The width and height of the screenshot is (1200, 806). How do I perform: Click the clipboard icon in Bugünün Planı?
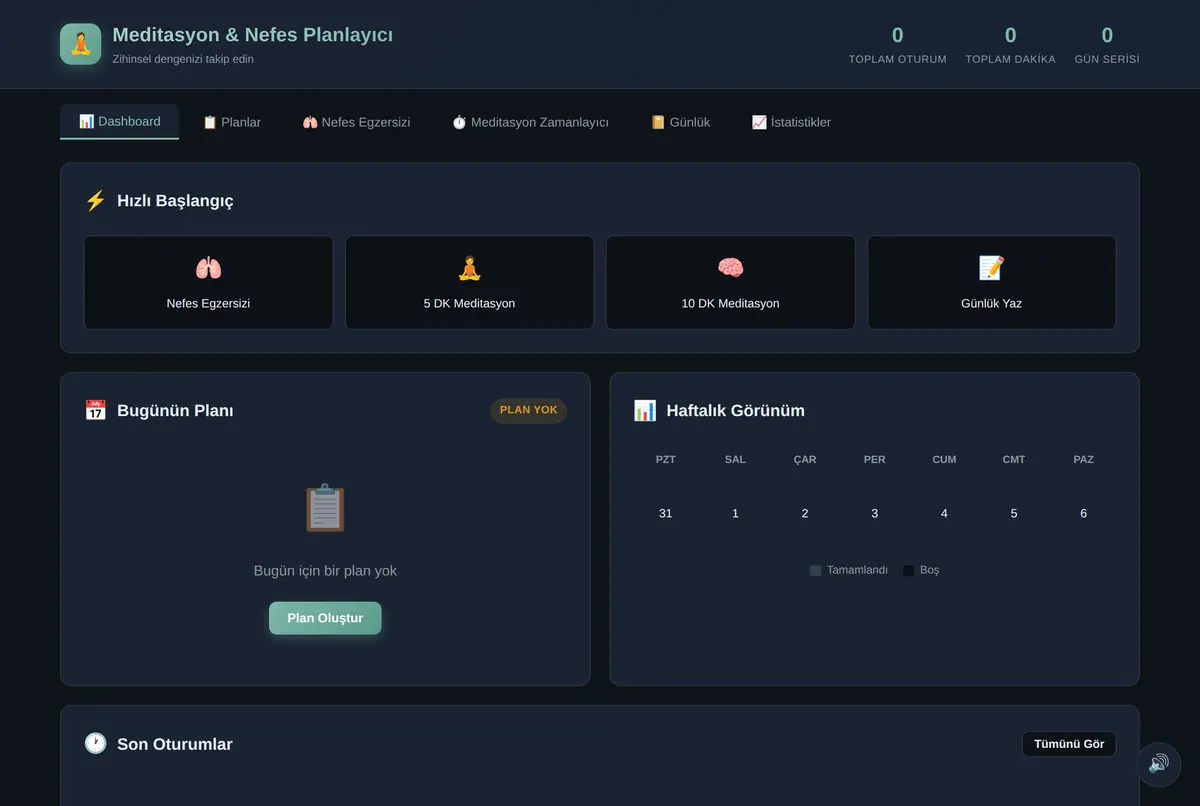(325, 508)
